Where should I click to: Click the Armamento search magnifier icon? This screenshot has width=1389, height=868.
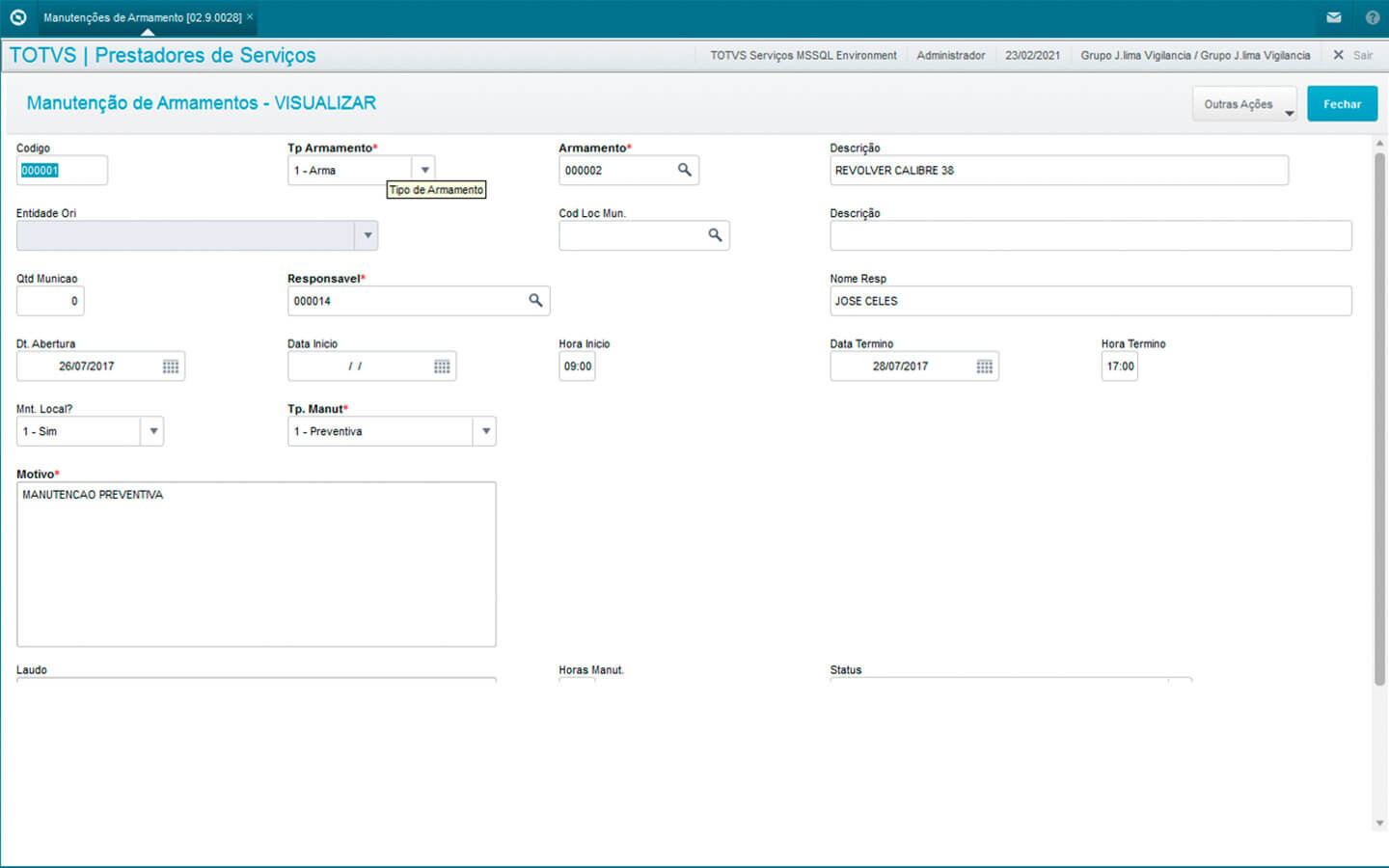coord(684,170)
